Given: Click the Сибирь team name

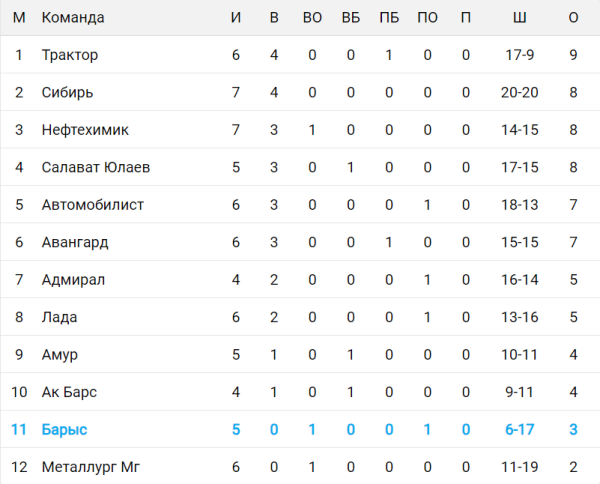Looking at the screenshot, I should [x=68, y=93].
